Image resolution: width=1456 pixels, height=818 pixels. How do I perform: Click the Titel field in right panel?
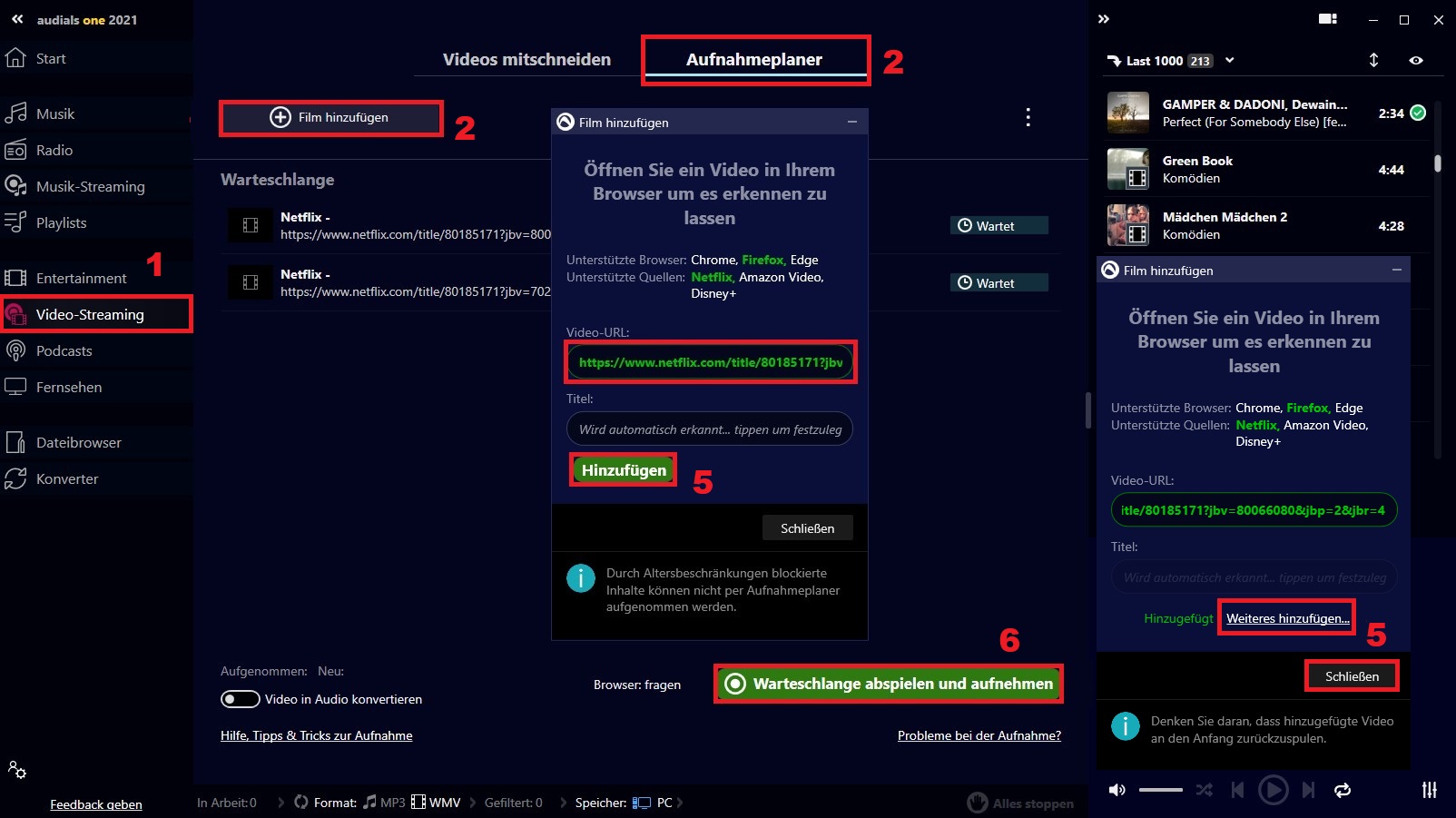pos(1254,577)
